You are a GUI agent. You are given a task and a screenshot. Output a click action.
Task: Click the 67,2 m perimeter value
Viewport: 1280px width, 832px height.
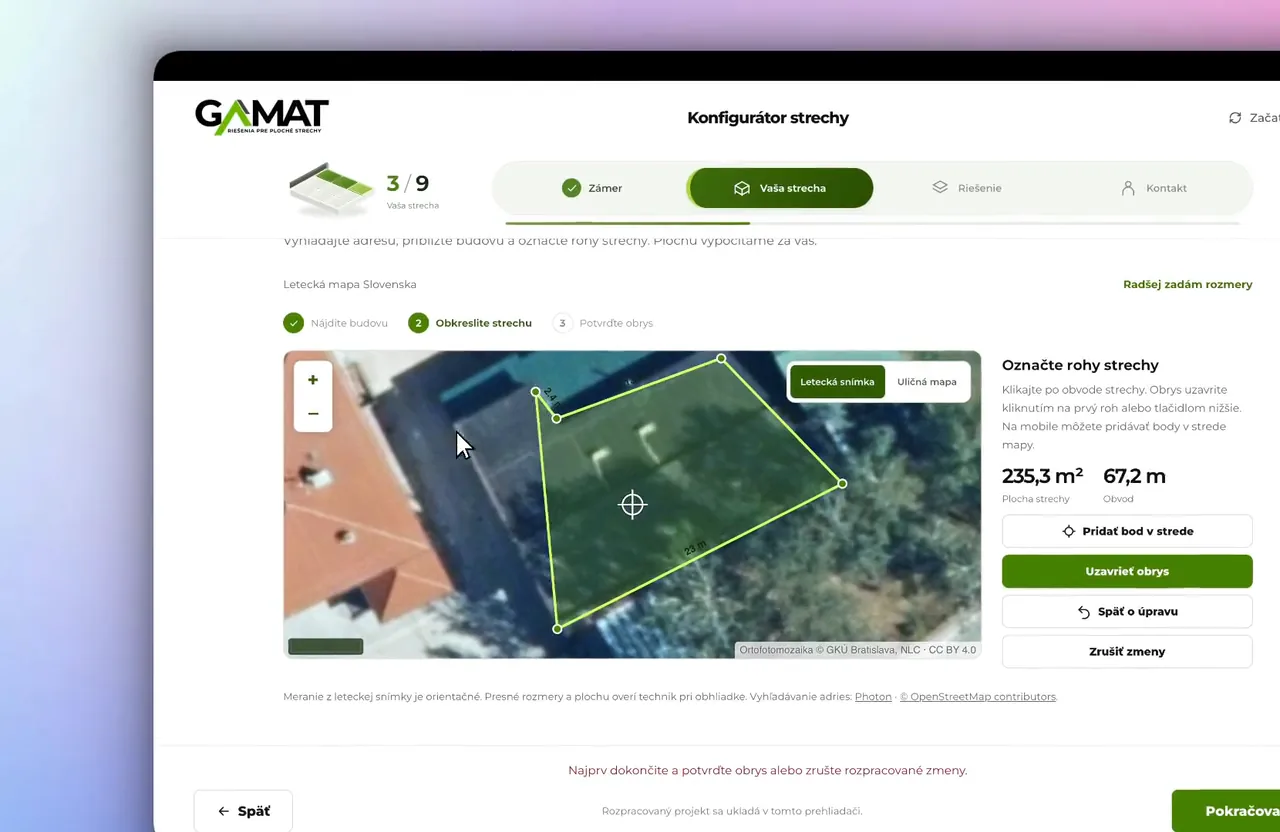pyautogui.click(x=1134, y=477)
